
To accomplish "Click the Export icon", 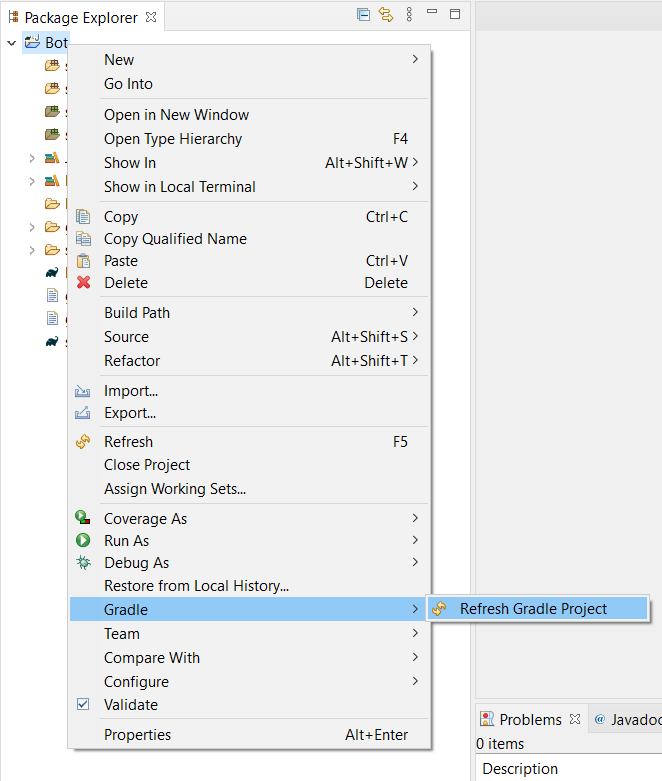I will [x=83, y=413].
